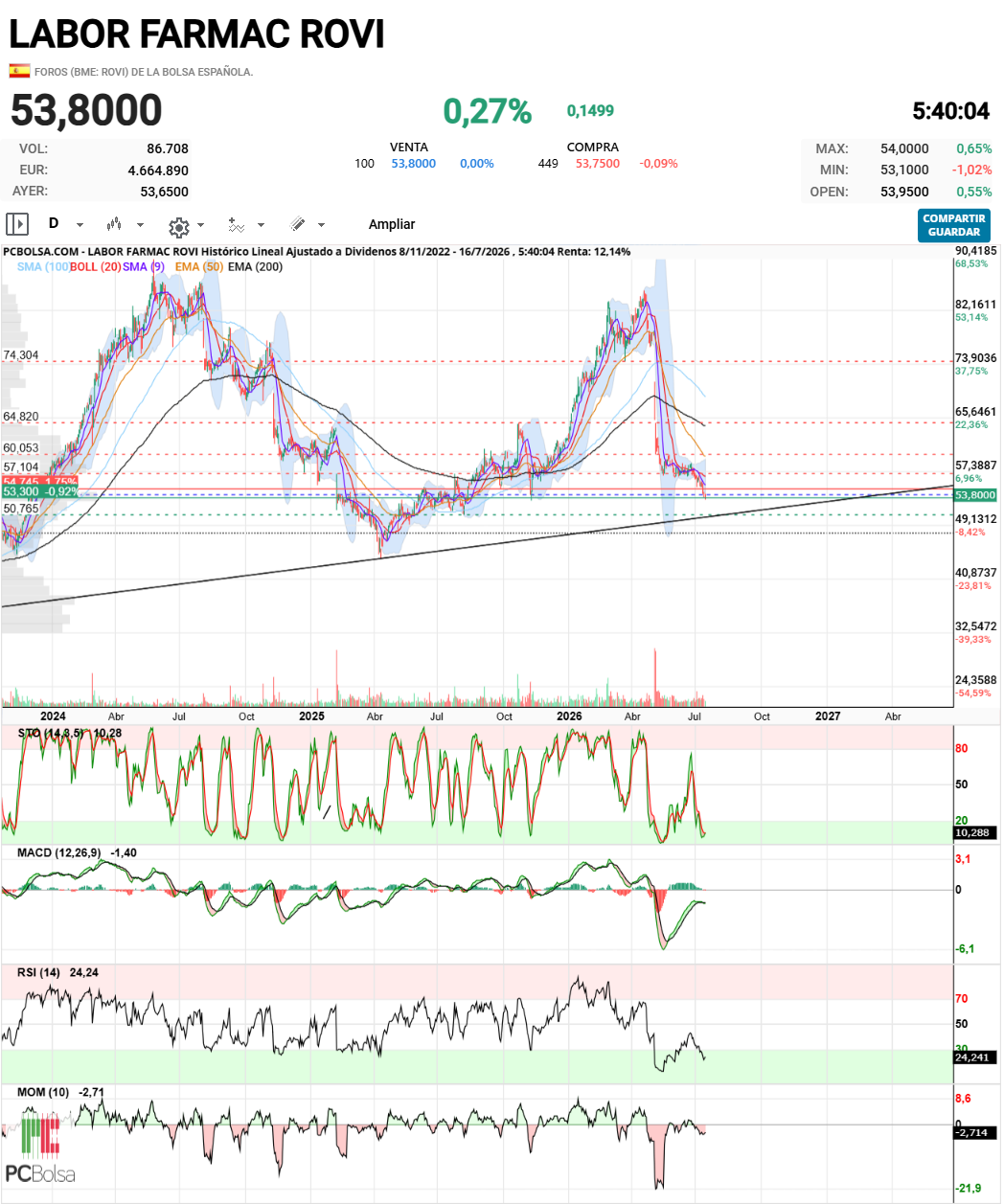Select the add indicator icon

(x=236, y=225)
